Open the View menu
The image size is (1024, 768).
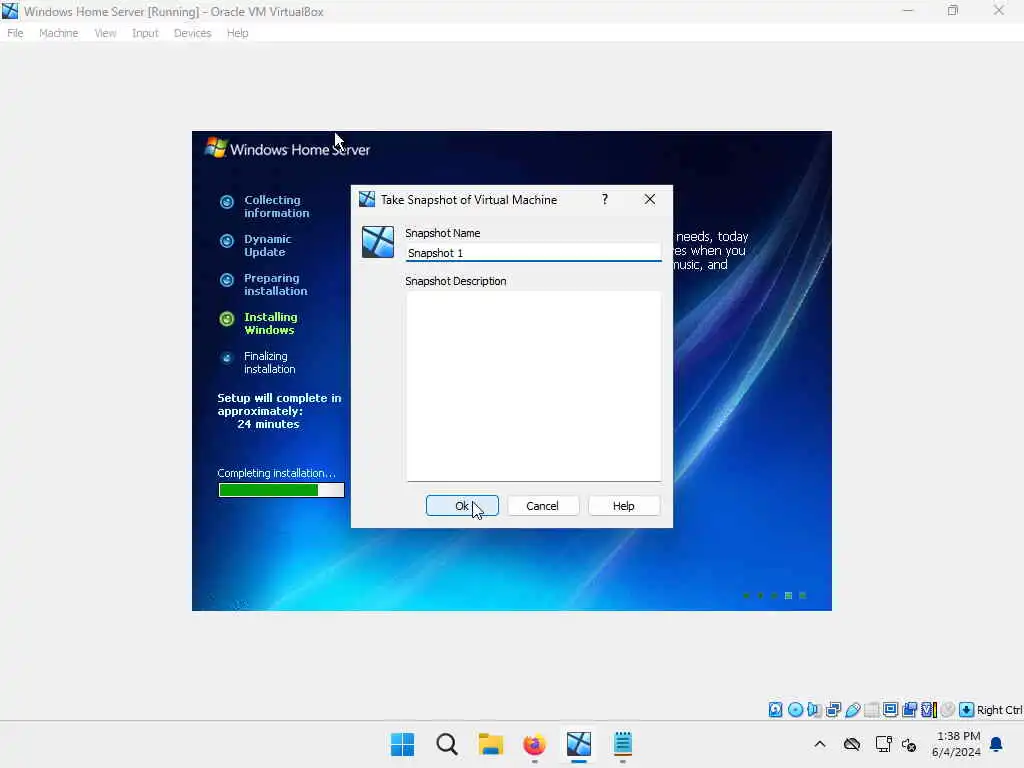coord(105,33)
